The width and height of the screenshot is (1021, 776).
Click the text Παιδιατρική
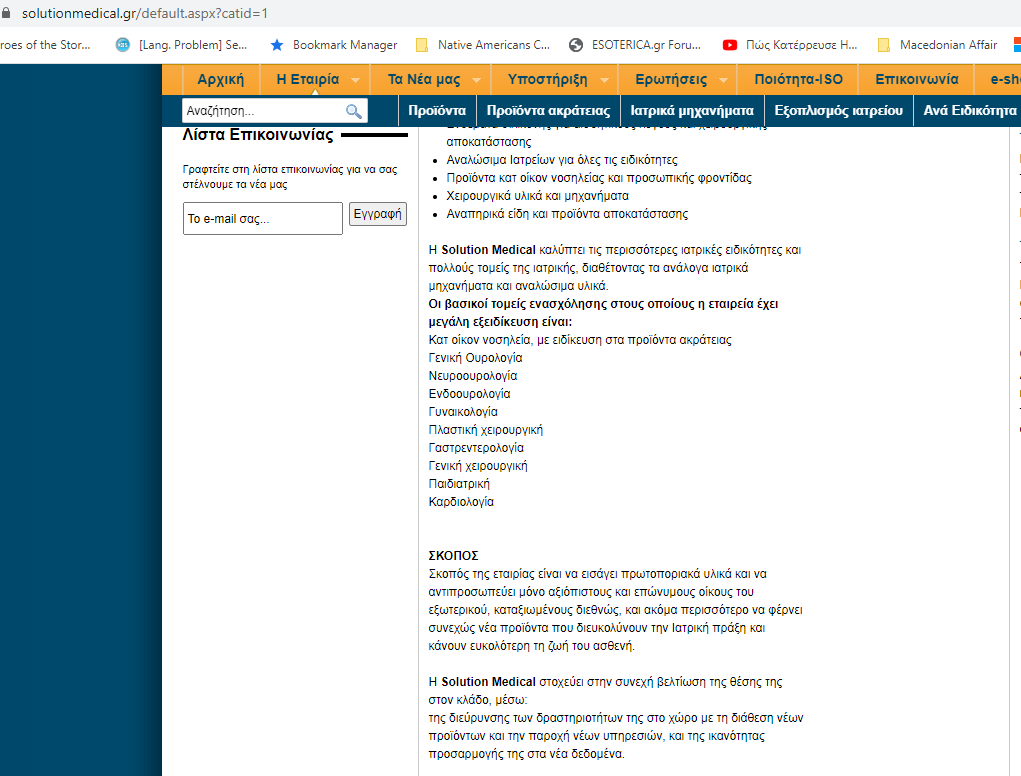(459, 484)
